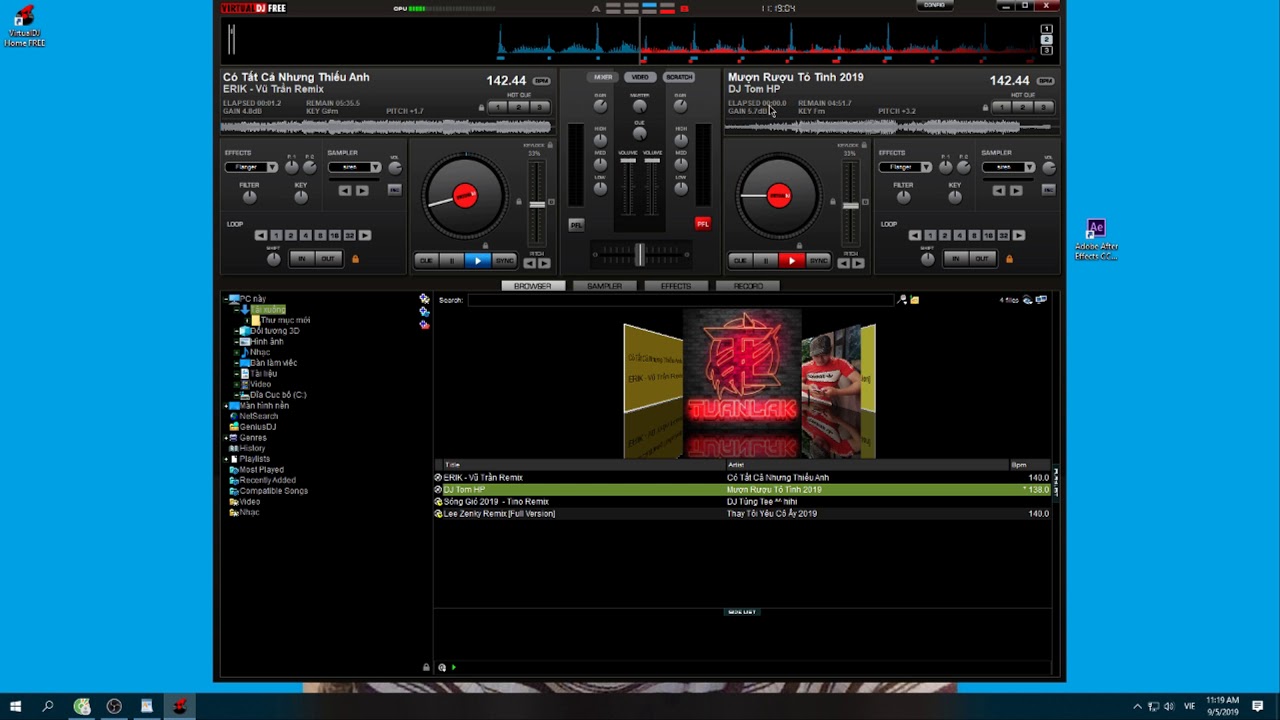This screenshot has height=720, width=1280.
Task: Toggle the right deck keylock padlock
Action: [x=864, y=145]
